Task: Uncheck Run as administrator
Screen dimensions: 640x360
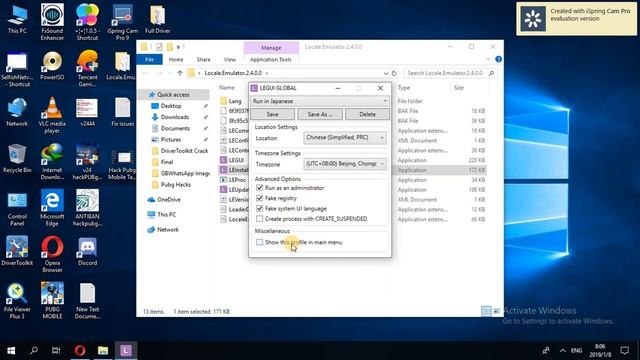Action: pyautogui.click(x=260, y=188)
